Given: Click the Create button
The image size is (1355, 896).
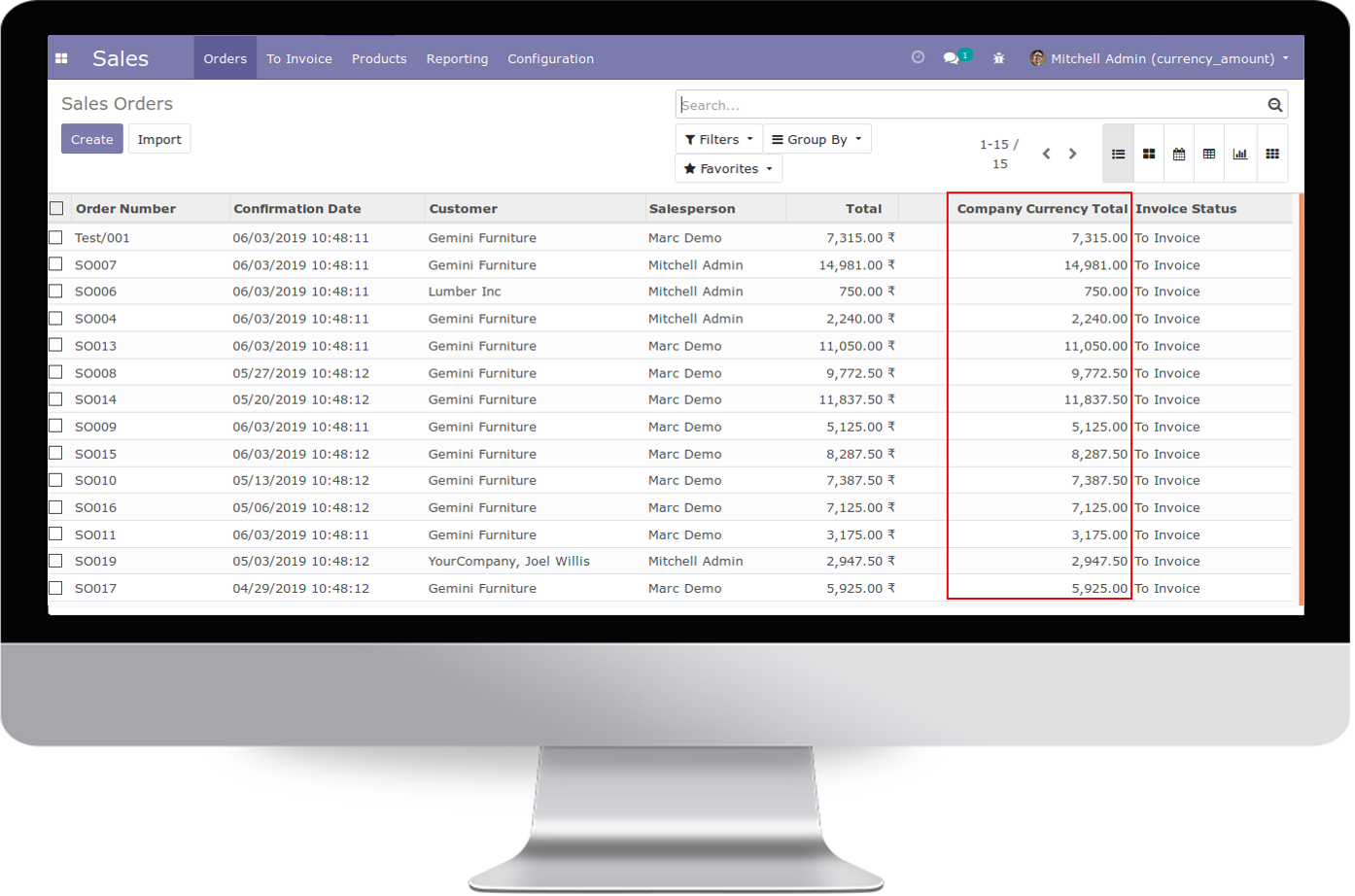Looking at the screenshot, I should click(92, 139).
